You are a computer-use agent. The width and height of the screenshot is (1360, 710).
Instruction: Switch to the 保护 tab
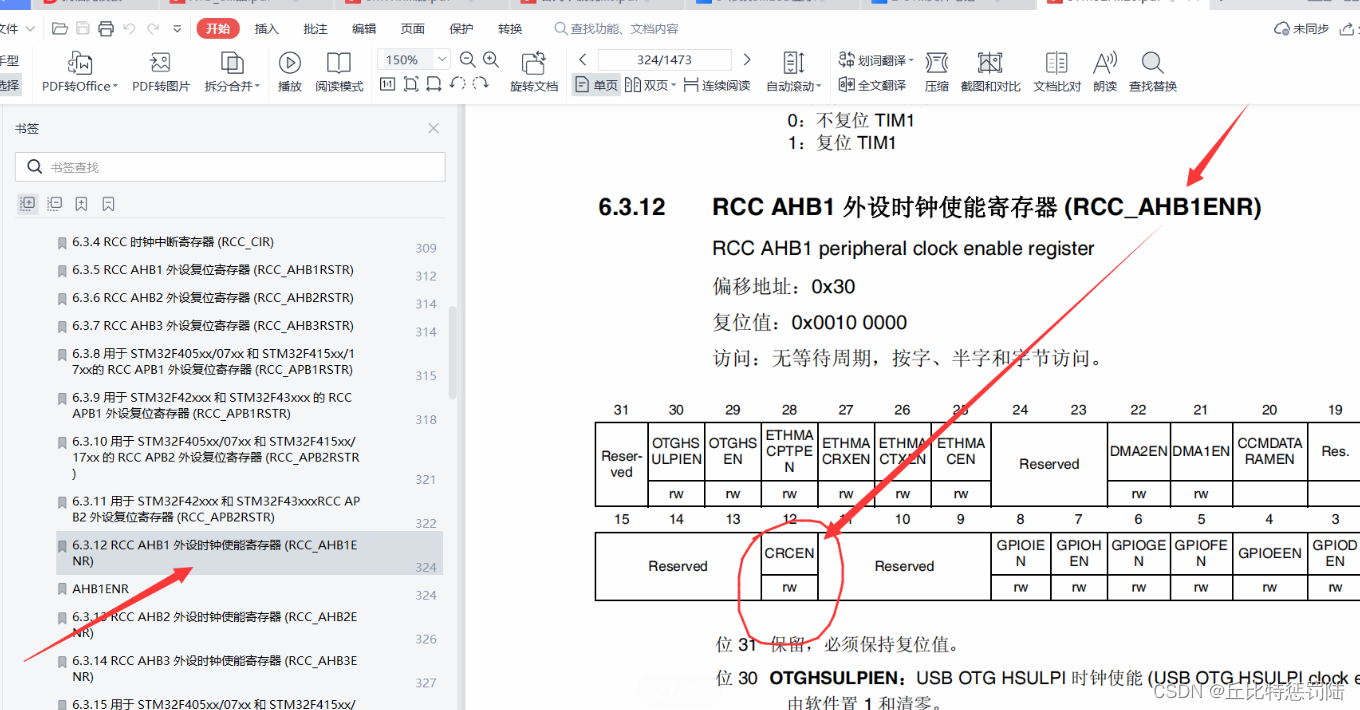click(x=462, y=29)
